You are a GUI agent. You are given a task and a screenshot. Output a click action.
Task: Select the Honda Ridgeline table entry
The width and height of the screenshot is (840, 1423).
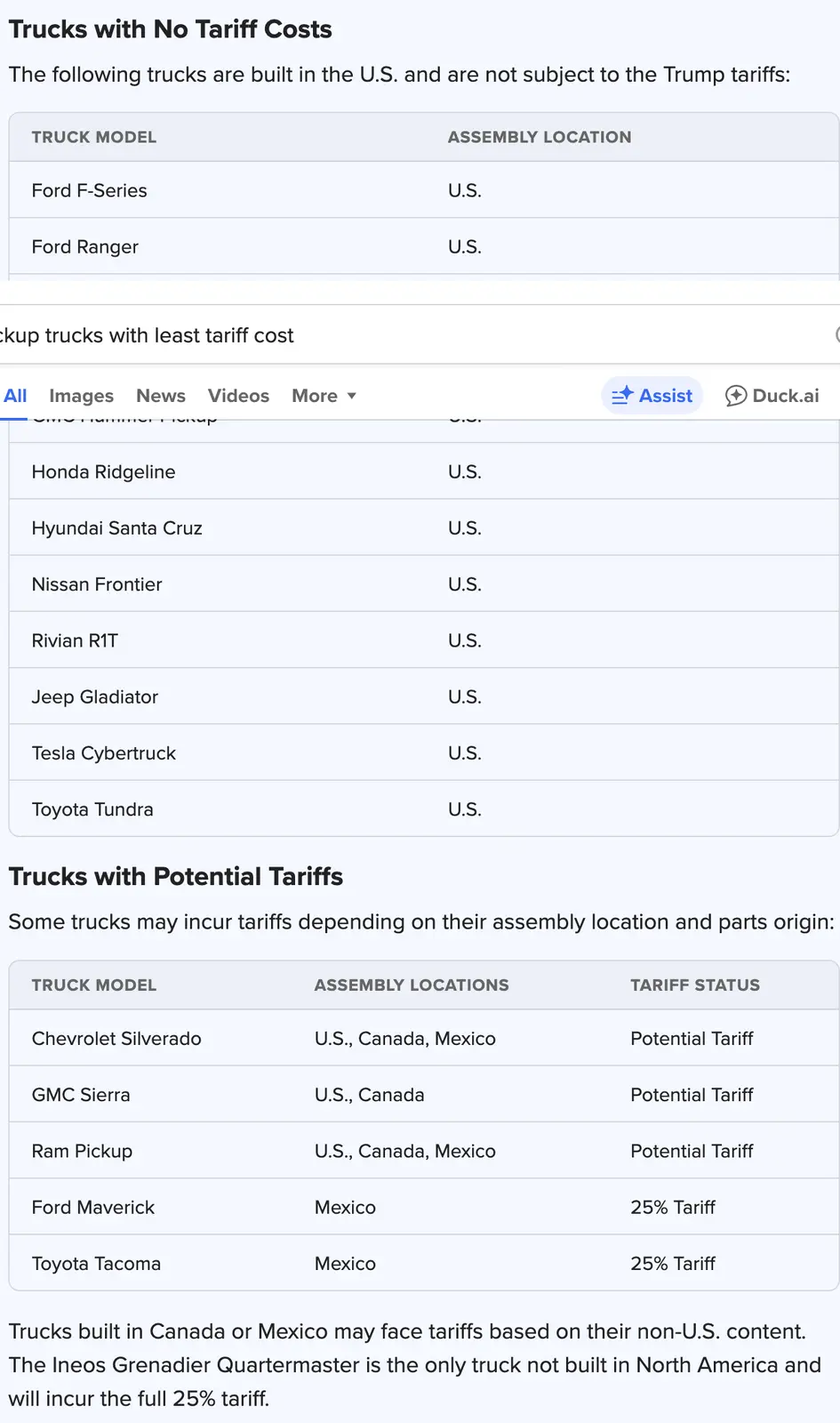pos(104,472)
